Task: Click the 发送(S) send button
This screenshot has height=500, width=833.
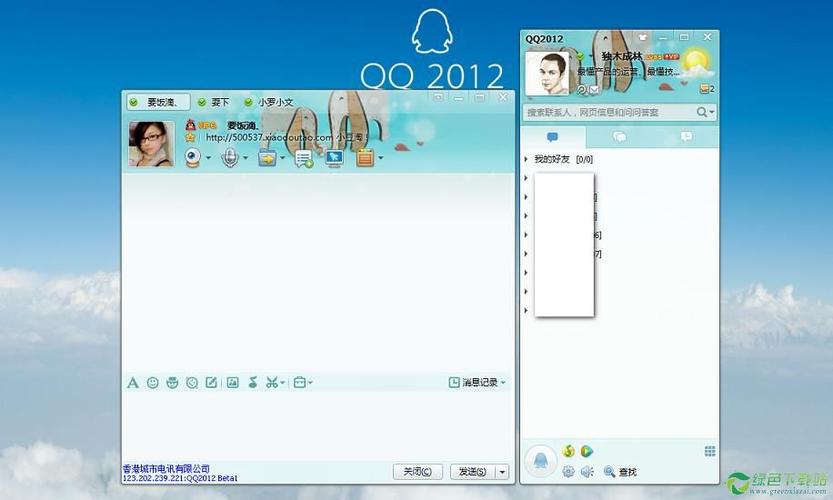Action: (472, 471)
